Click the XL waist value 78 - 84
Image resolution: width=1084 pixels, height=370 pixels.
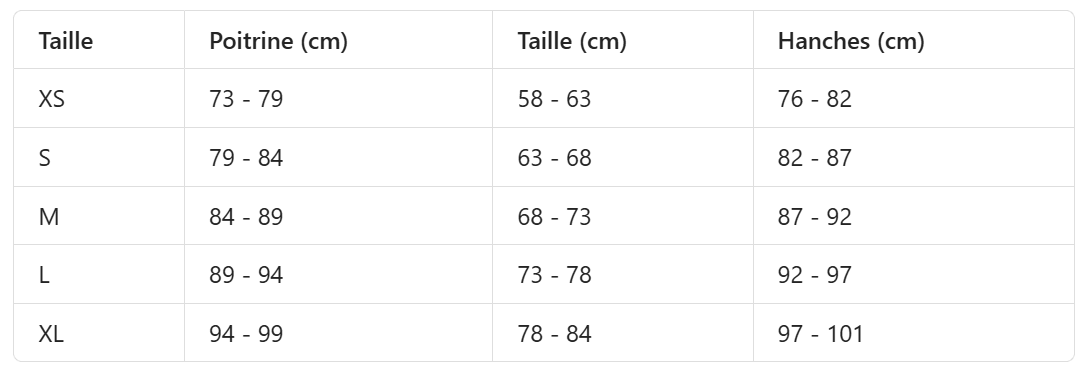click(554, 333)
